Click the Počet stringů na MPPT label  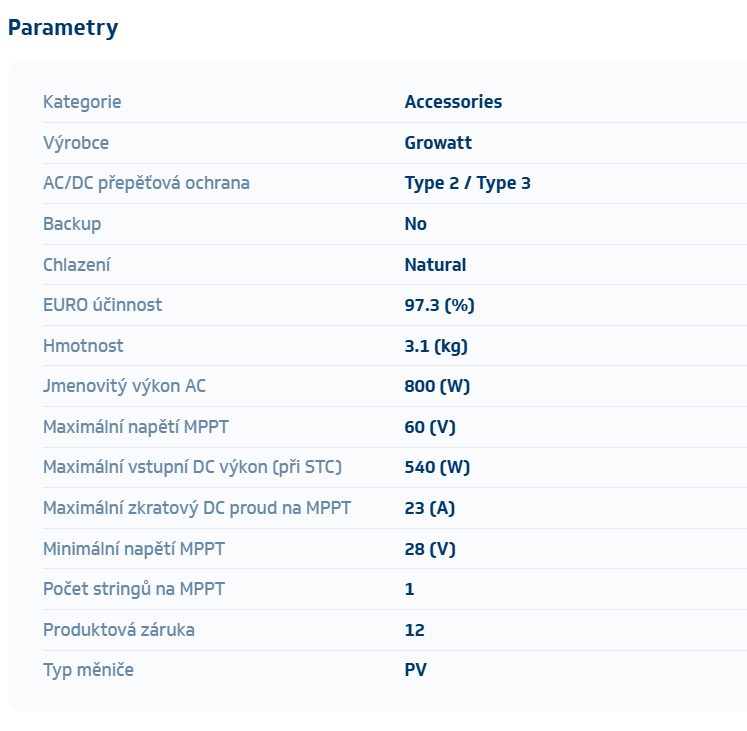coord(134,589)
